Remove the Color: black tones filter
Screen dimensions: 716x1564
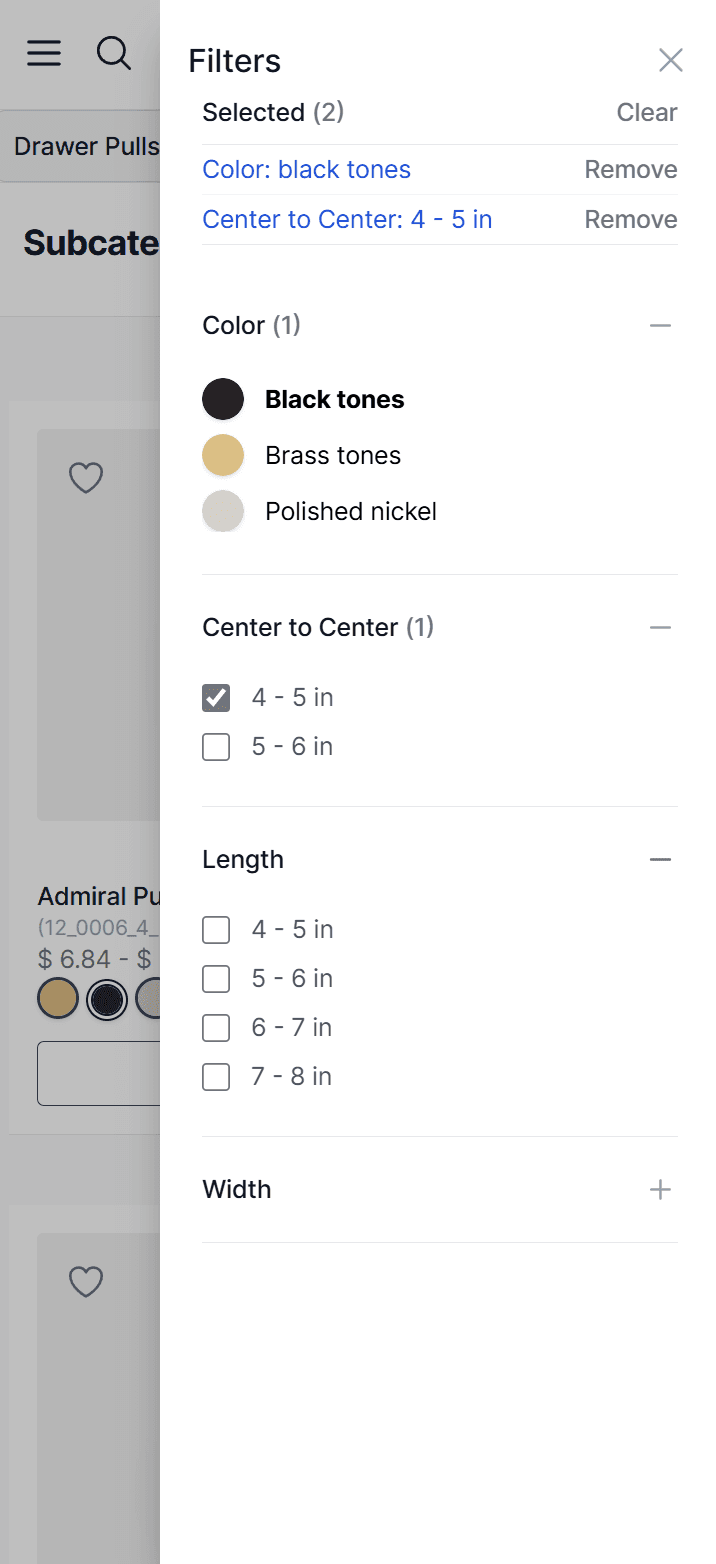pyautogui.click(x=631, y=169)
